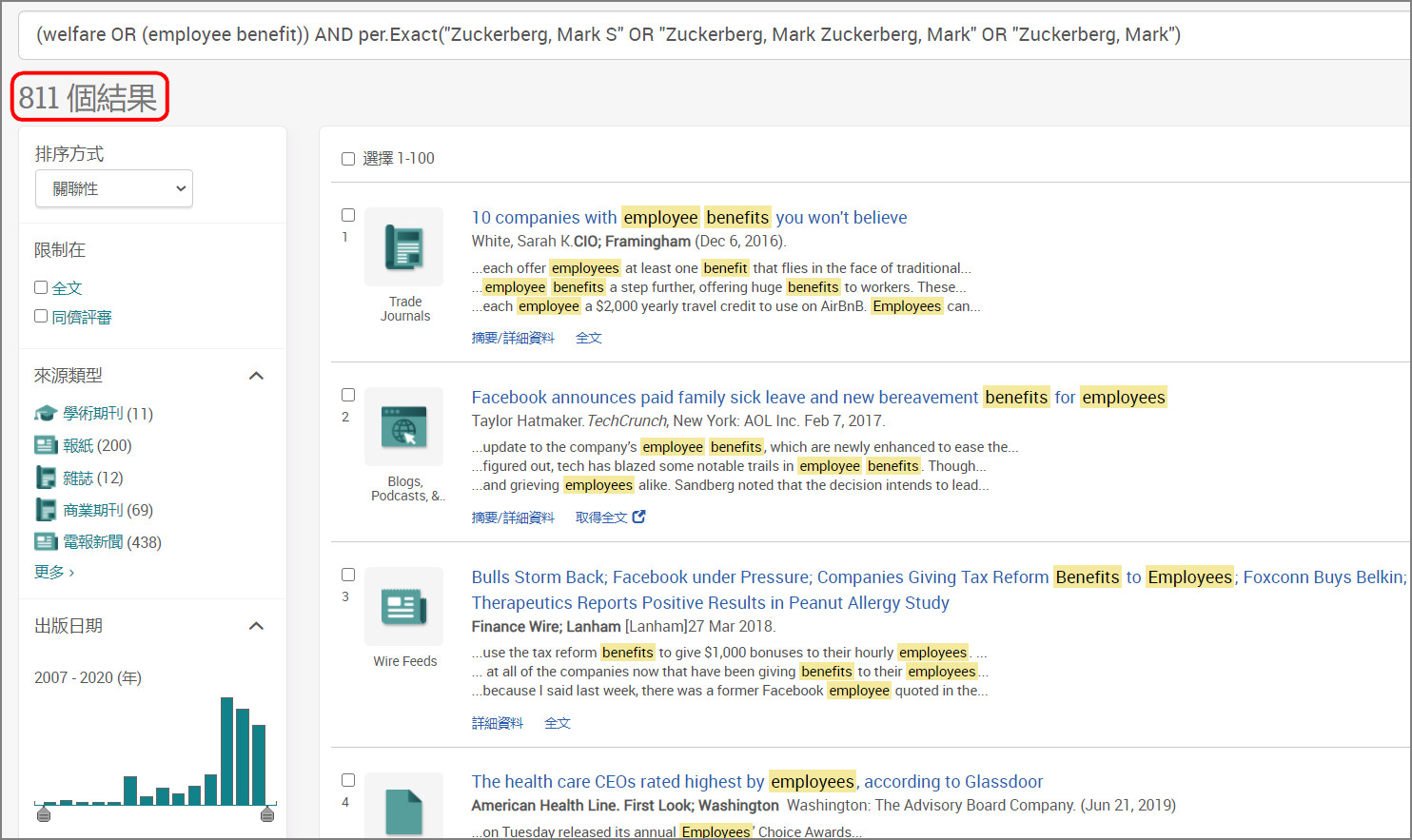Click the Blogs, Podcasts icon for result 2
Image resolution: width=1412 pixels, height=840 pixels.
click(404, 427)
